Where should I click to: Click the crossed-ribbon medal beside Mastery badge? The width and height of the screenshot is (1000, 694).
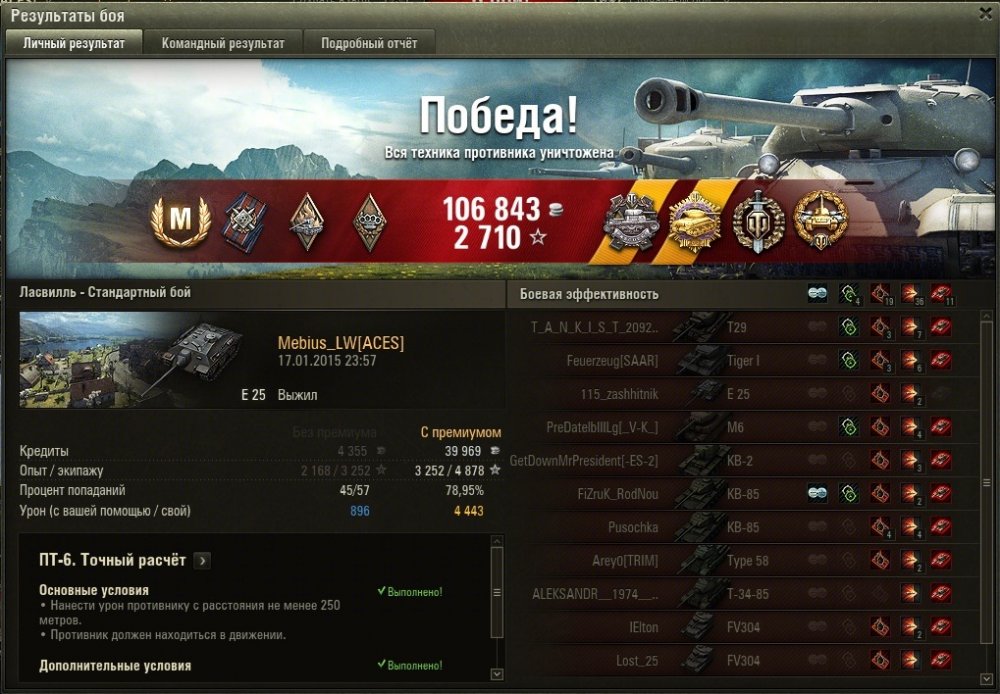click(x=244, y=221)
